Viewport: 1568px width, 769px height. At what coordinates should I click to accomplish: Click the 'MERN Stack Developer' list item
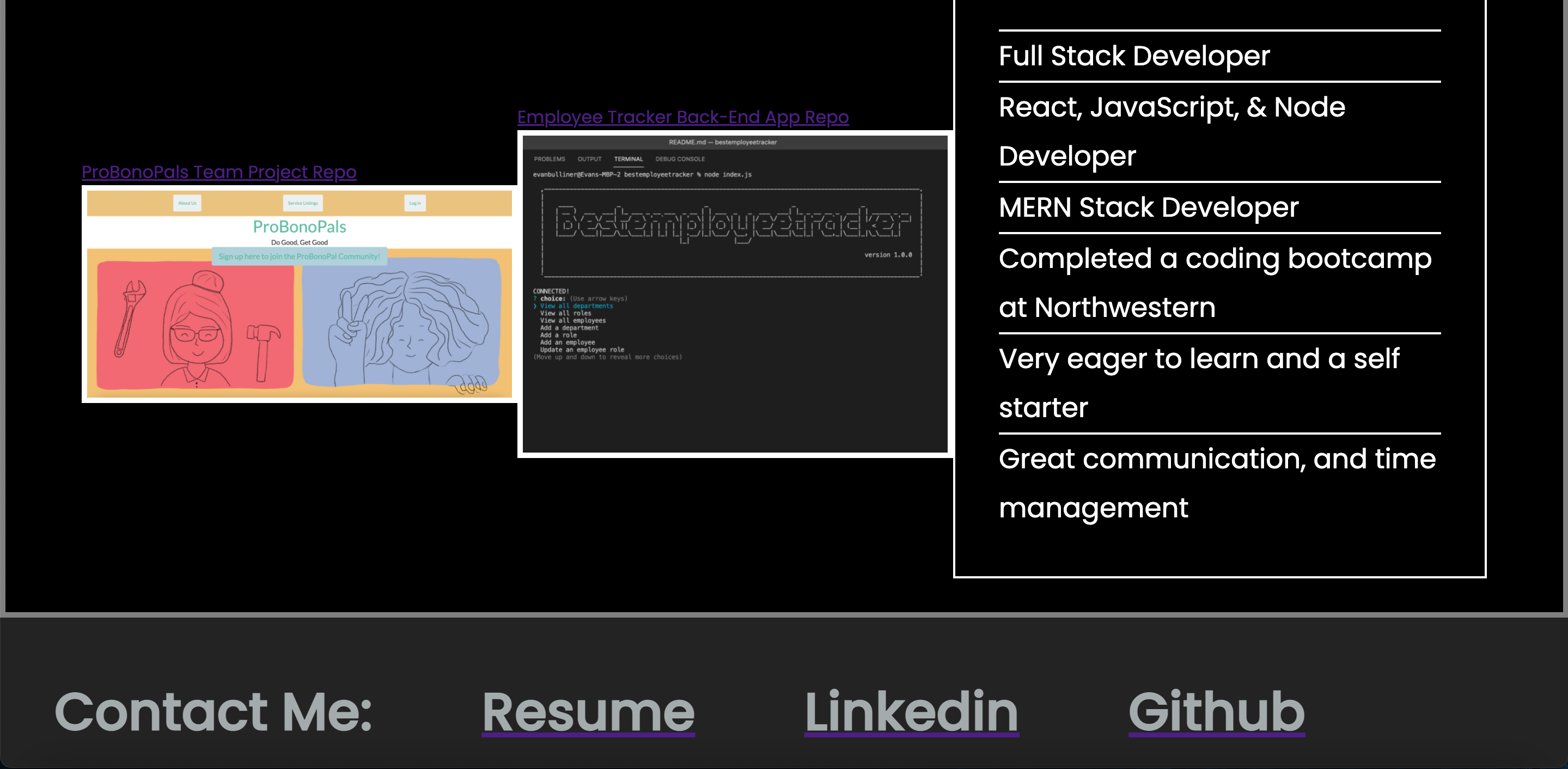click(1148, 207)
